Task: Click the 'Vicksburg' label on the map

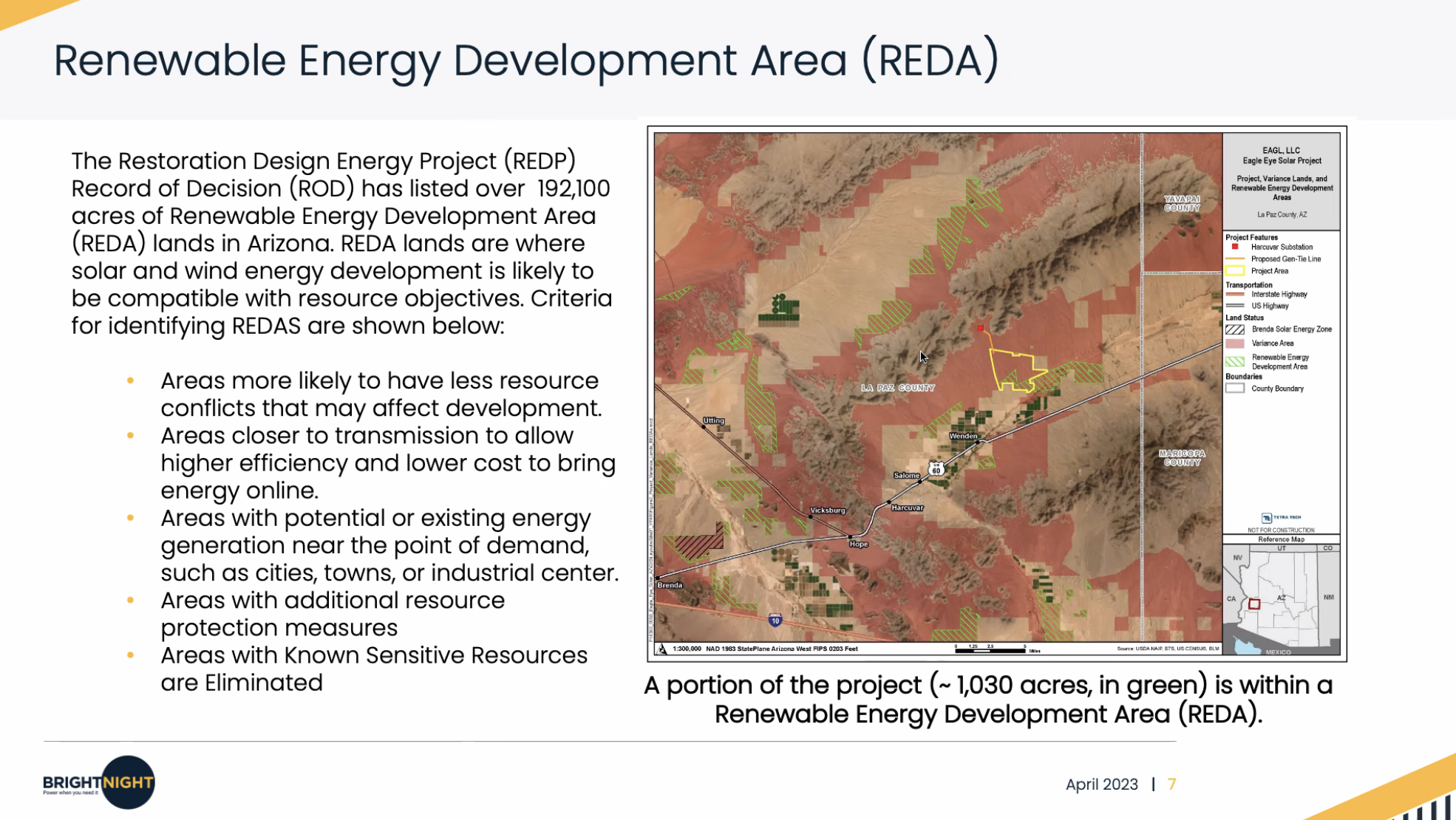Action: click(x=827, y=510)
